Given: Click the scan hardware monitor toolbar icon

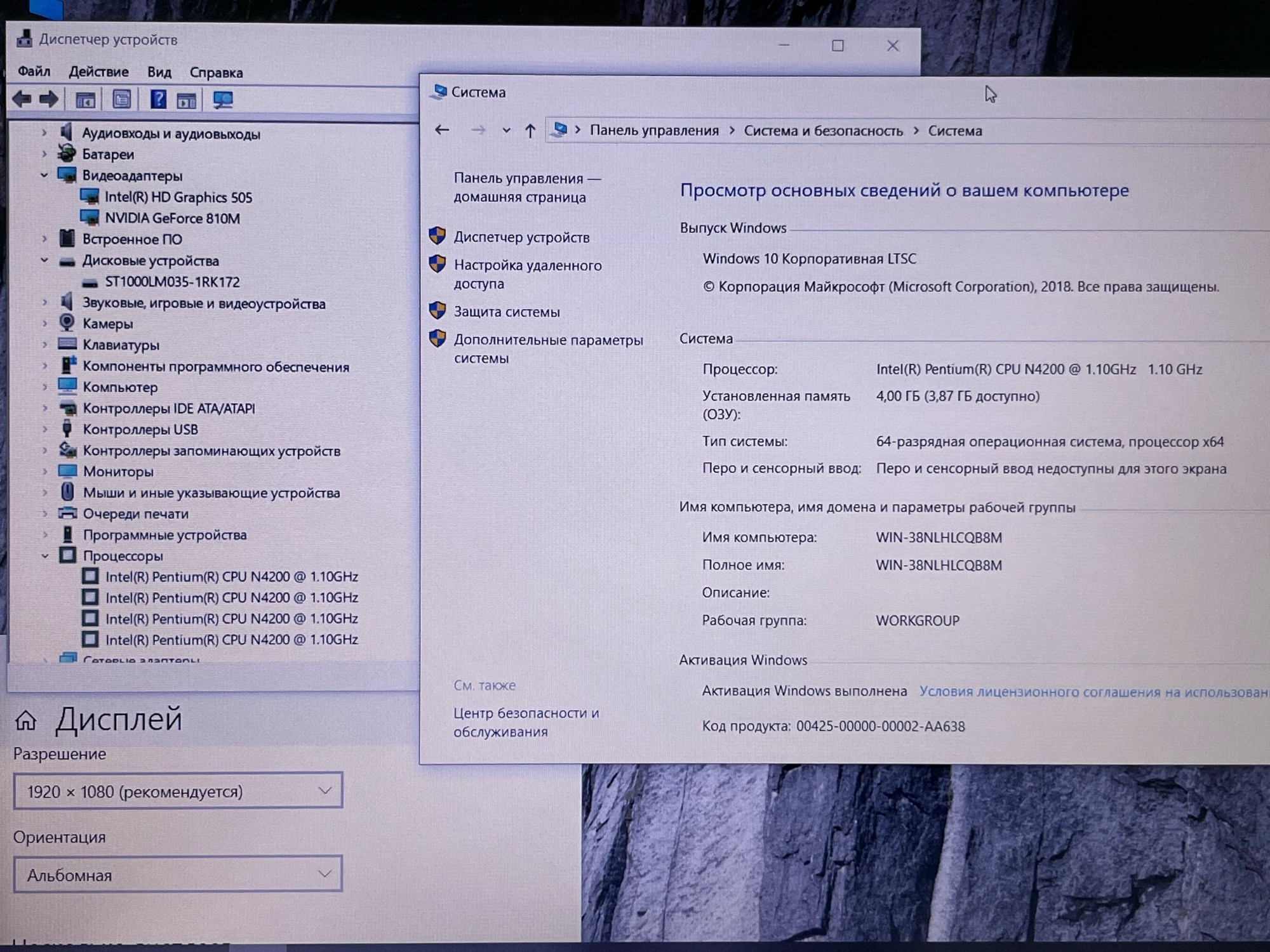Looking at the screenshot, I should pos(223,100).
